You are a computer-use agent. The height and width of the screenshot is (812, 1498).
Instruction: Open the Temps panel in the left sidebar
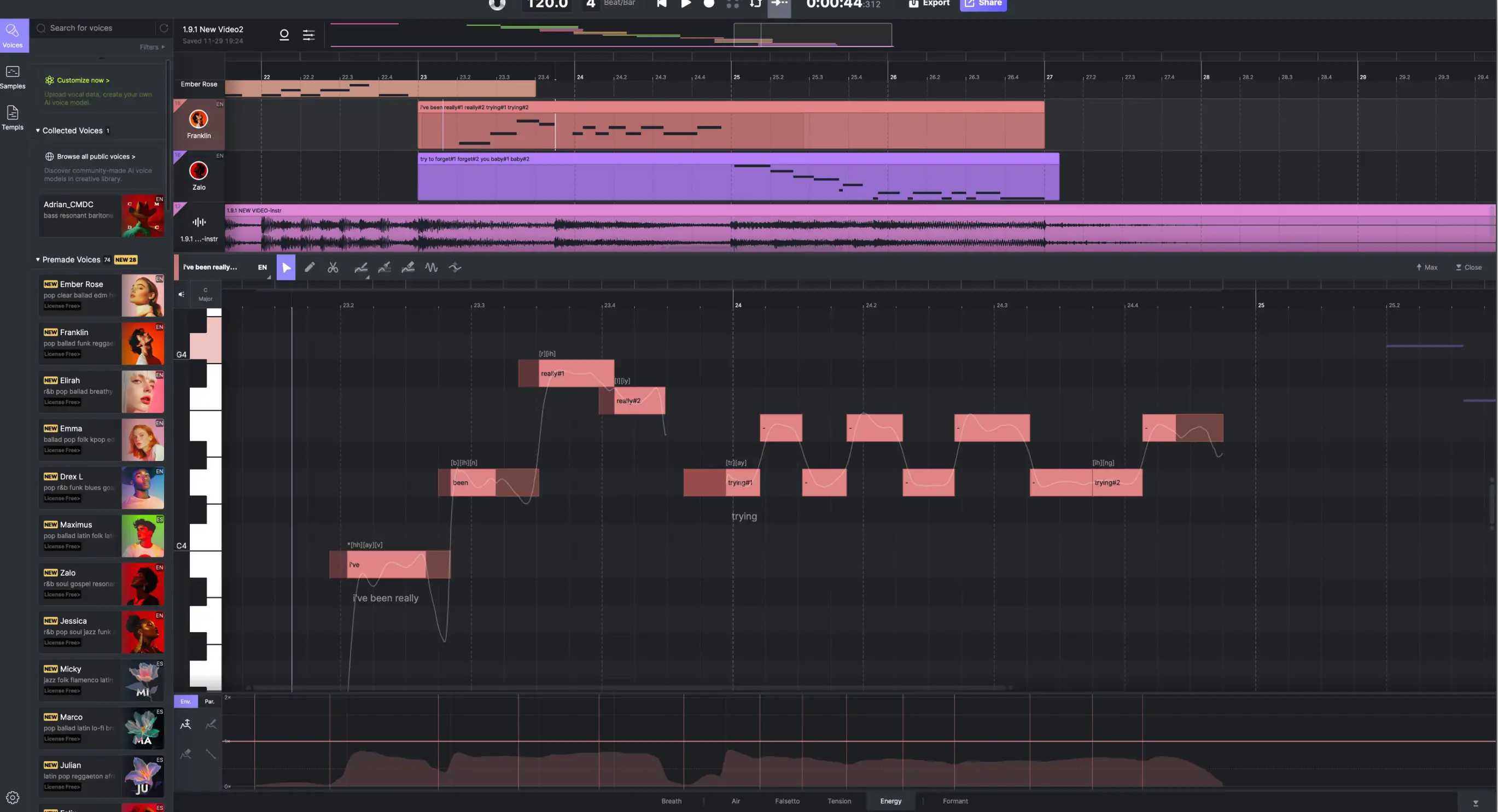click(13, 118)
